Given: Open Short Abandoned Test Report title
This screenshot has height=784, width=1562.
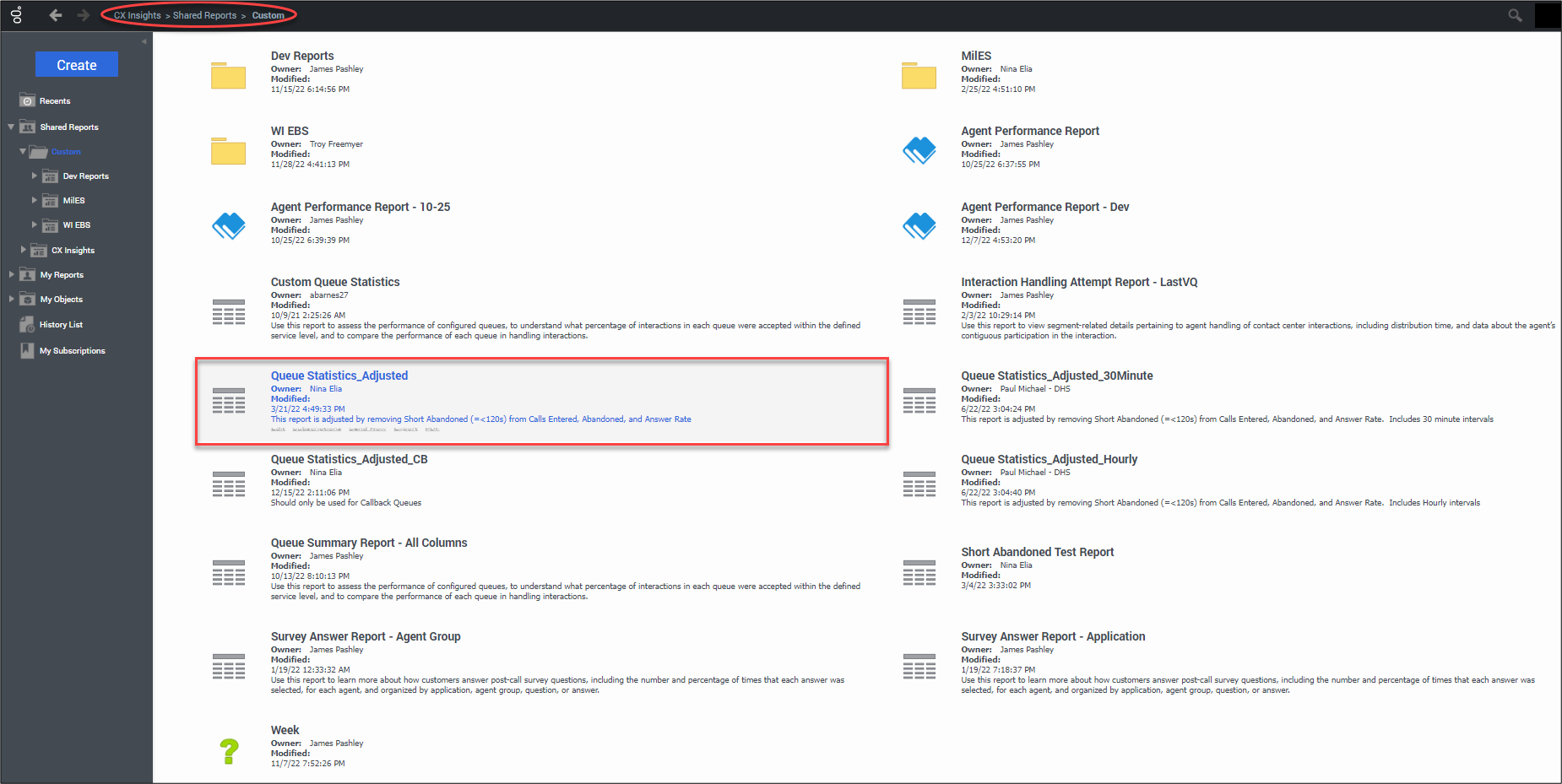Looking at the screenshot, I should 1037,552.
